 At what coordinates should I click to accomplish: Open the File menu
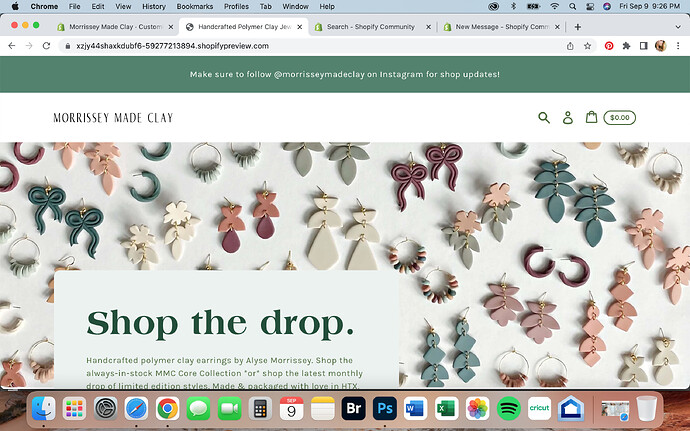tap(74, 7)
